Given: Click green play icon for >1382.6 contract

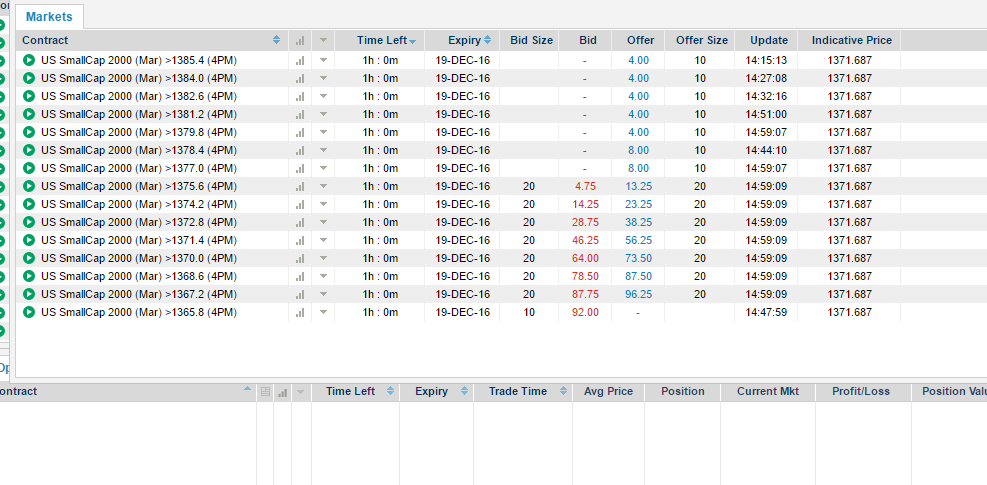Looking at the screenshot, I should point(28,96).
